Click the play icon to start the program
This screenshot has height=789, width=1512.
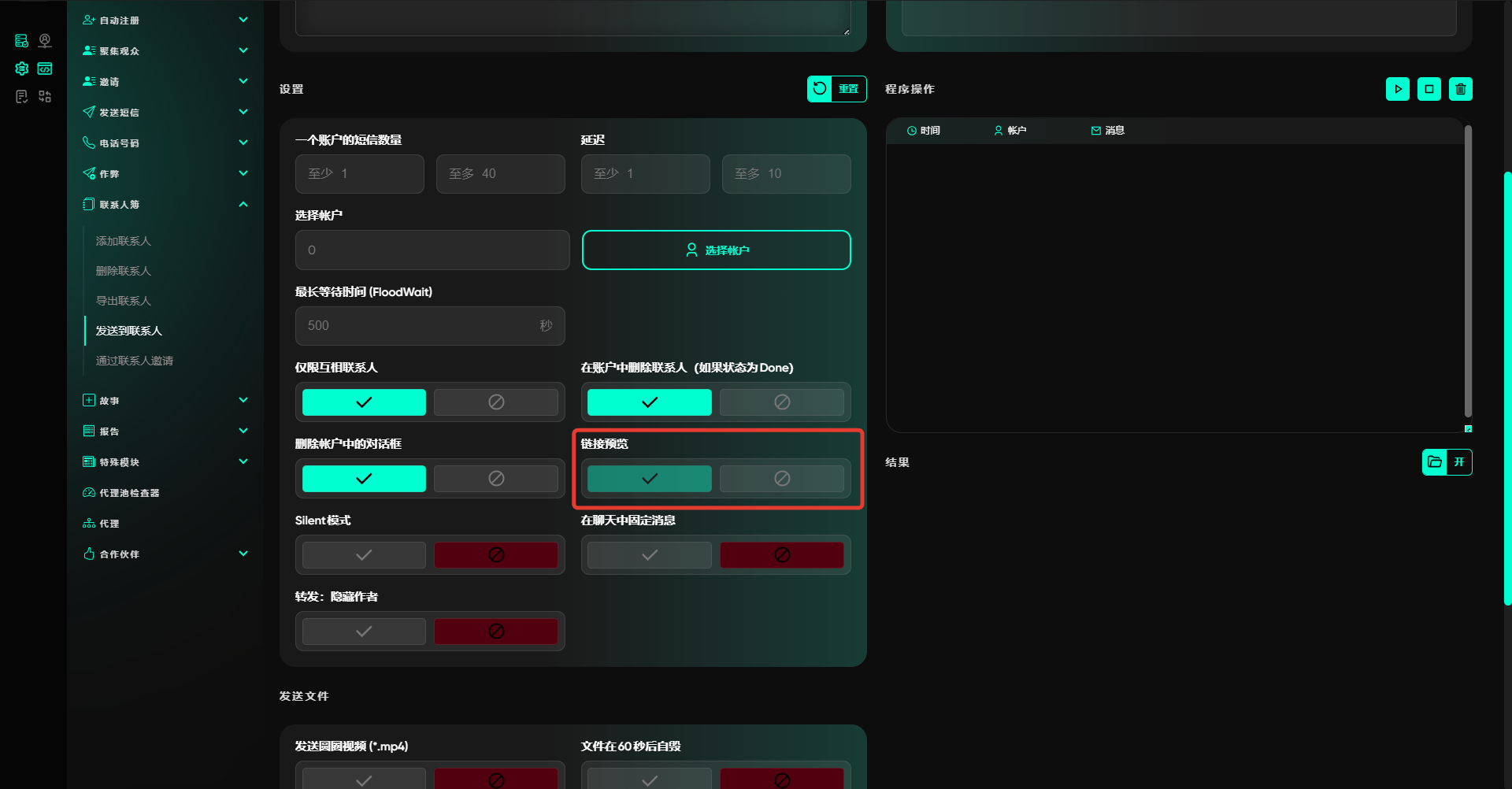click(1397, 89)
